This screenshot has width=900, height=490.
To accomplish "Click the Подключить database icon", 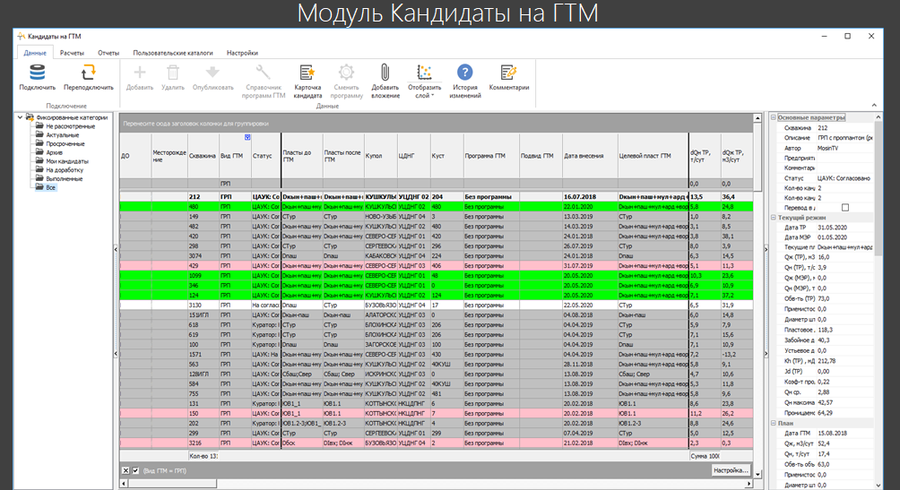I will (37, 72).
